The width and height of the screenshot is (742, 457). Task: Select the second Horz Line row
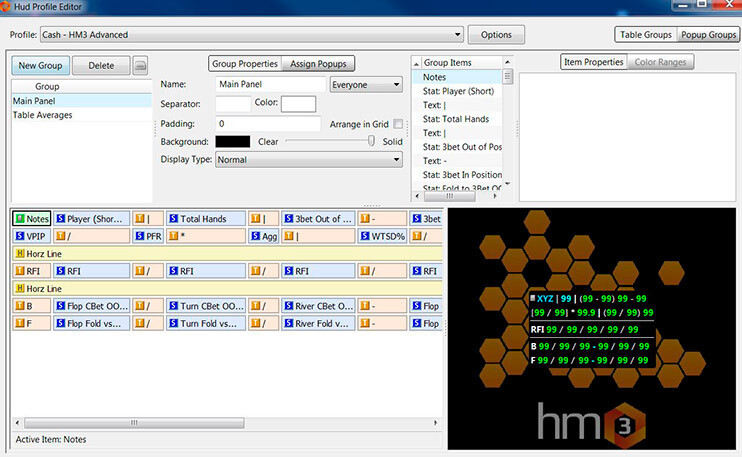[x=227, y=289]
